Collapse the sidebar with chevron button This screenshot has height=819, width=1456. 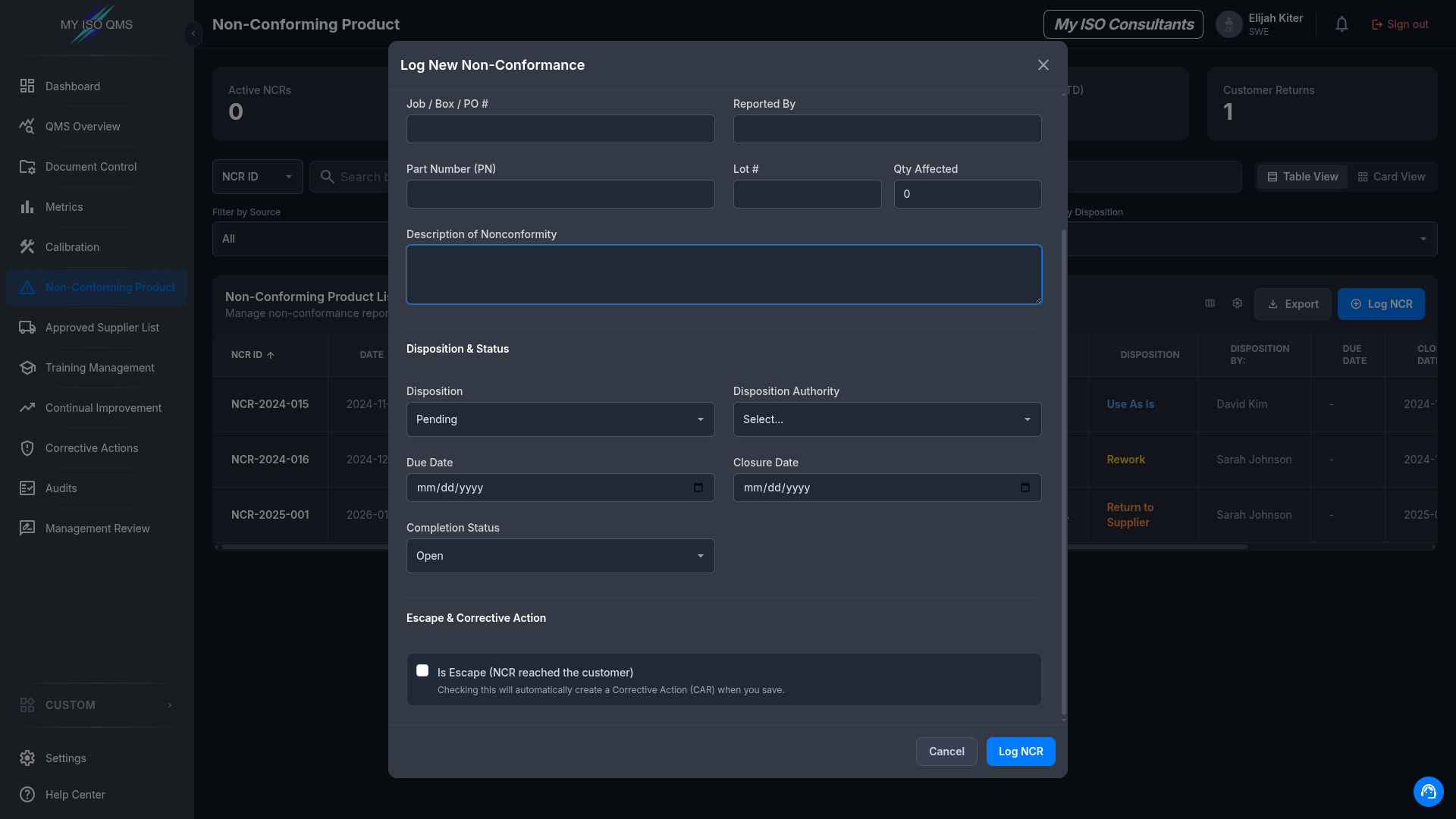193,33
